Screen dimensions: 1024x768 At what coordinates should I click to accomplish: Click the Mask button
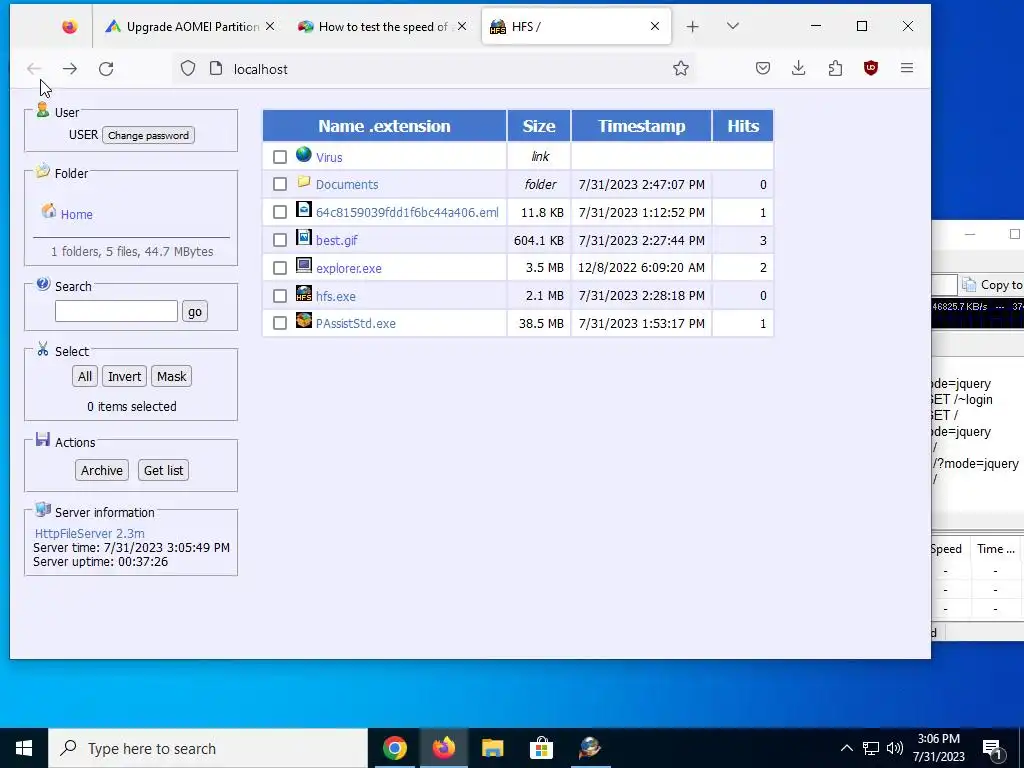point(172,376)
